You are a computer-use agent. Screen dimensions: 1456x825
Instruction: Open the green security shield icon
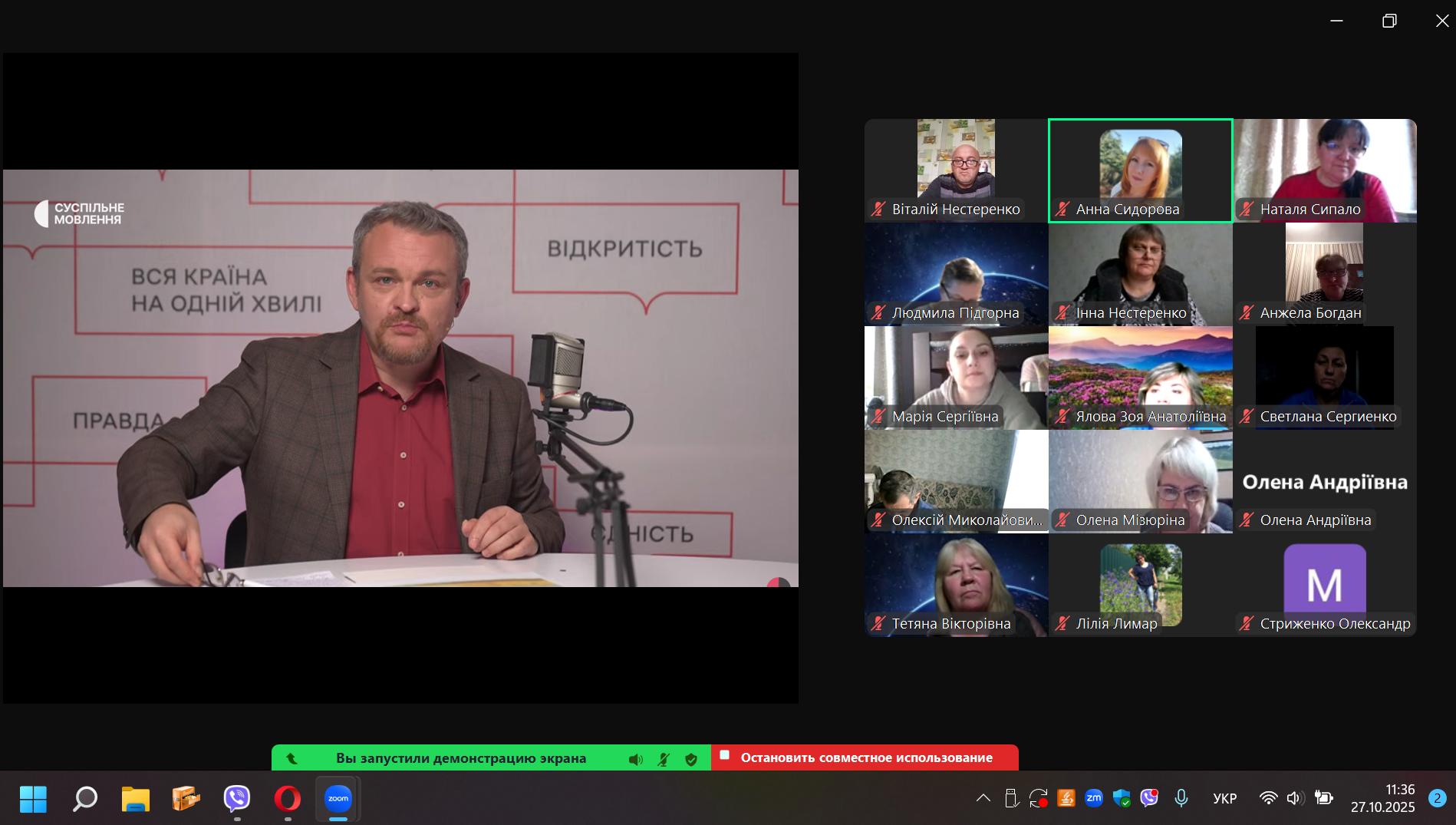coord(691,759)
